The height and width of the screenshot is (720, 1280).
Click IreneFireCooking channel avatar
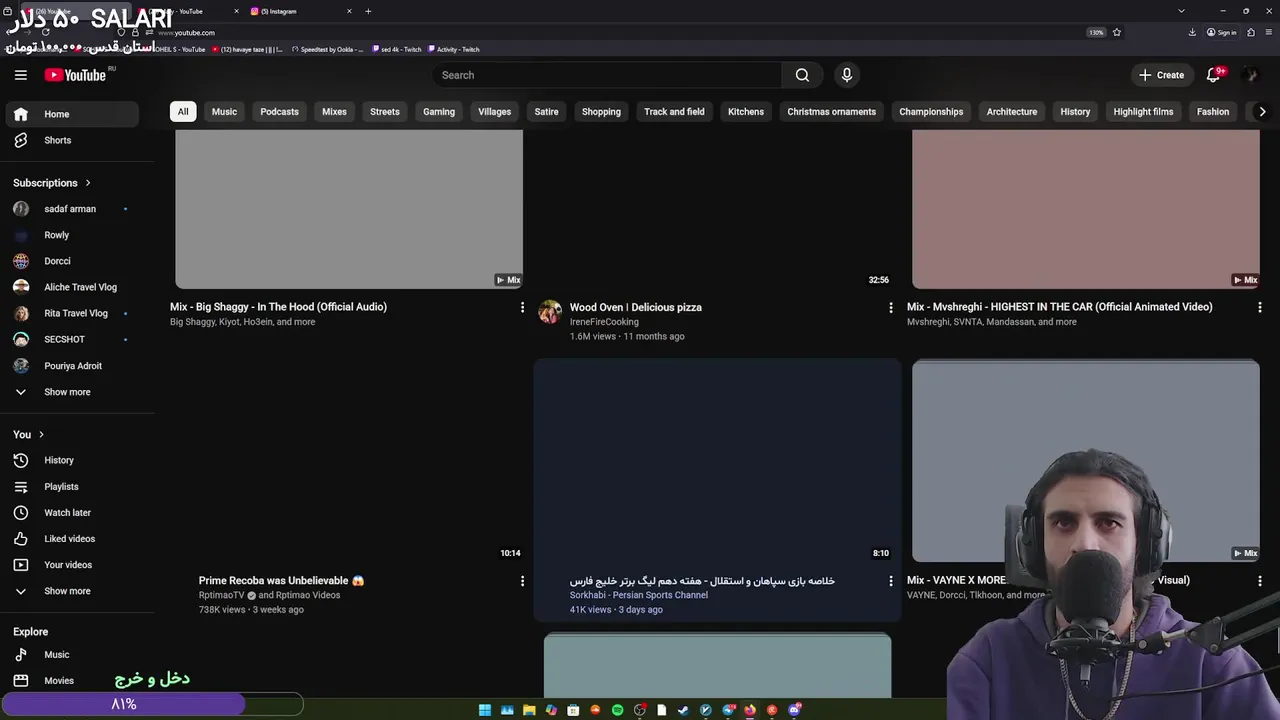(550, 312)
